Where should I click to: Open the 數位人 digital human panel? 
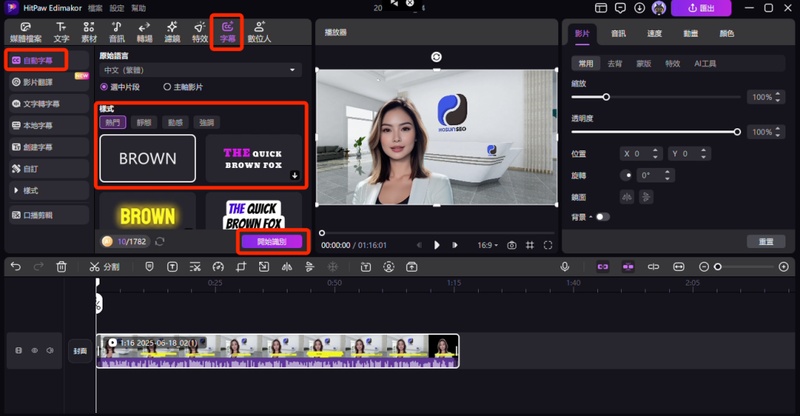pyautogui.click(x=260, y=30)
